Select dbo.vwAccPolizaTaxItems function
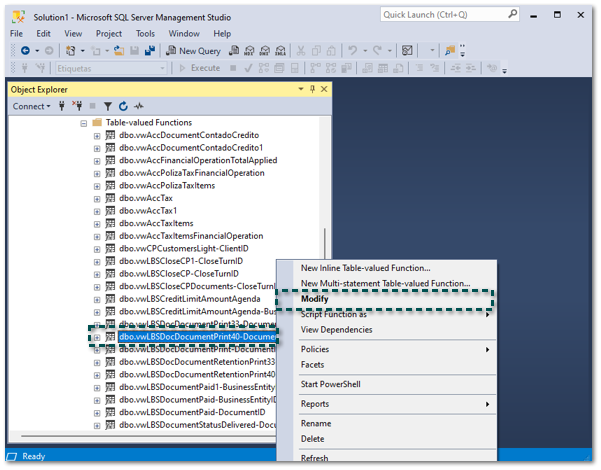Viewport: 601px width, 470px height. coord(167,186)
